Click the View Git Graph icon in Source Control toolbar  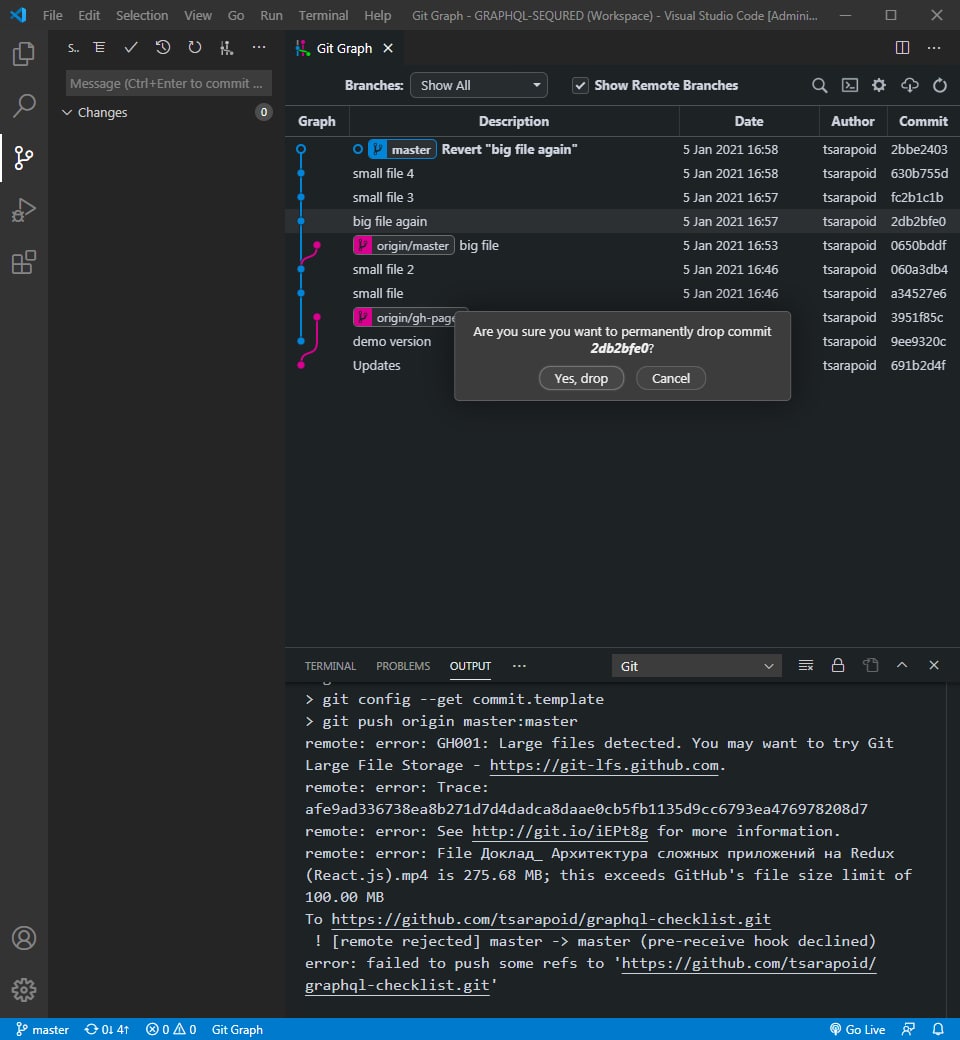tap(226, 48)
